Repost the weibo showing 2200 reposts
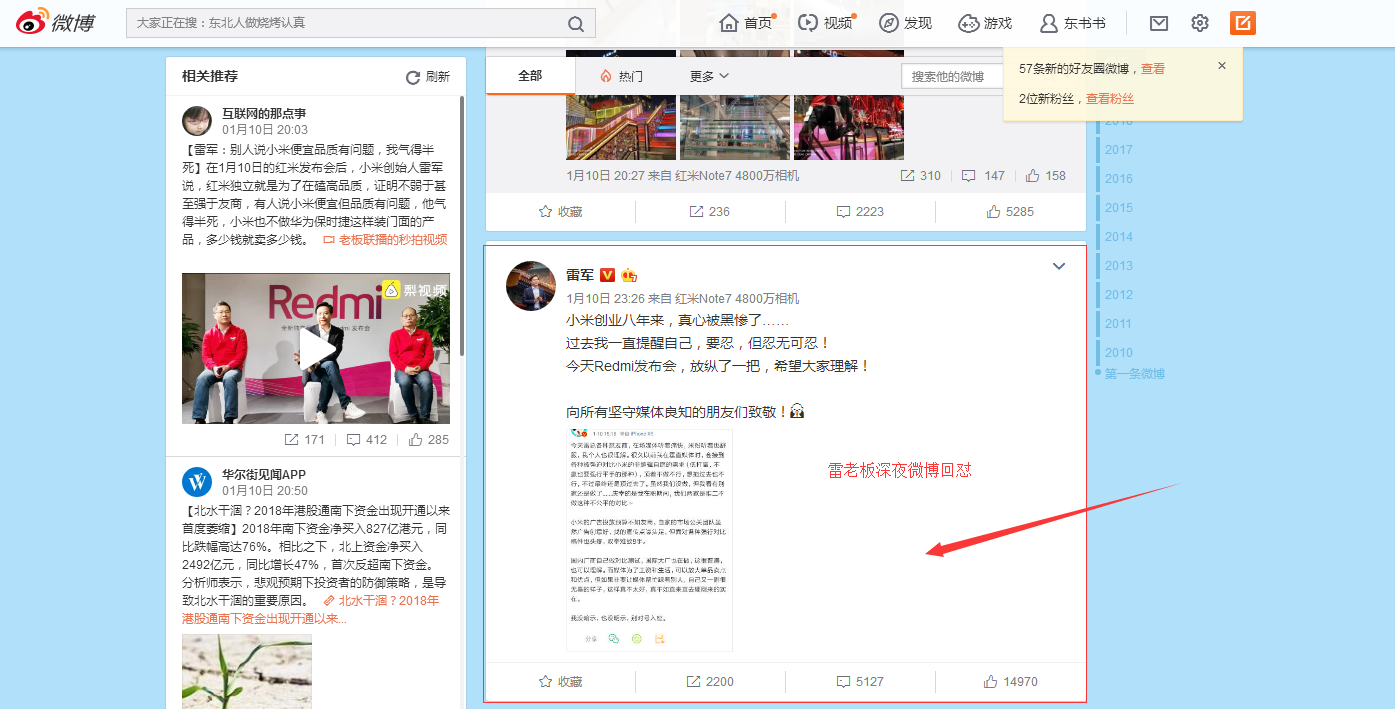This screenshot has width=1395, height=709. click(710, 682)
